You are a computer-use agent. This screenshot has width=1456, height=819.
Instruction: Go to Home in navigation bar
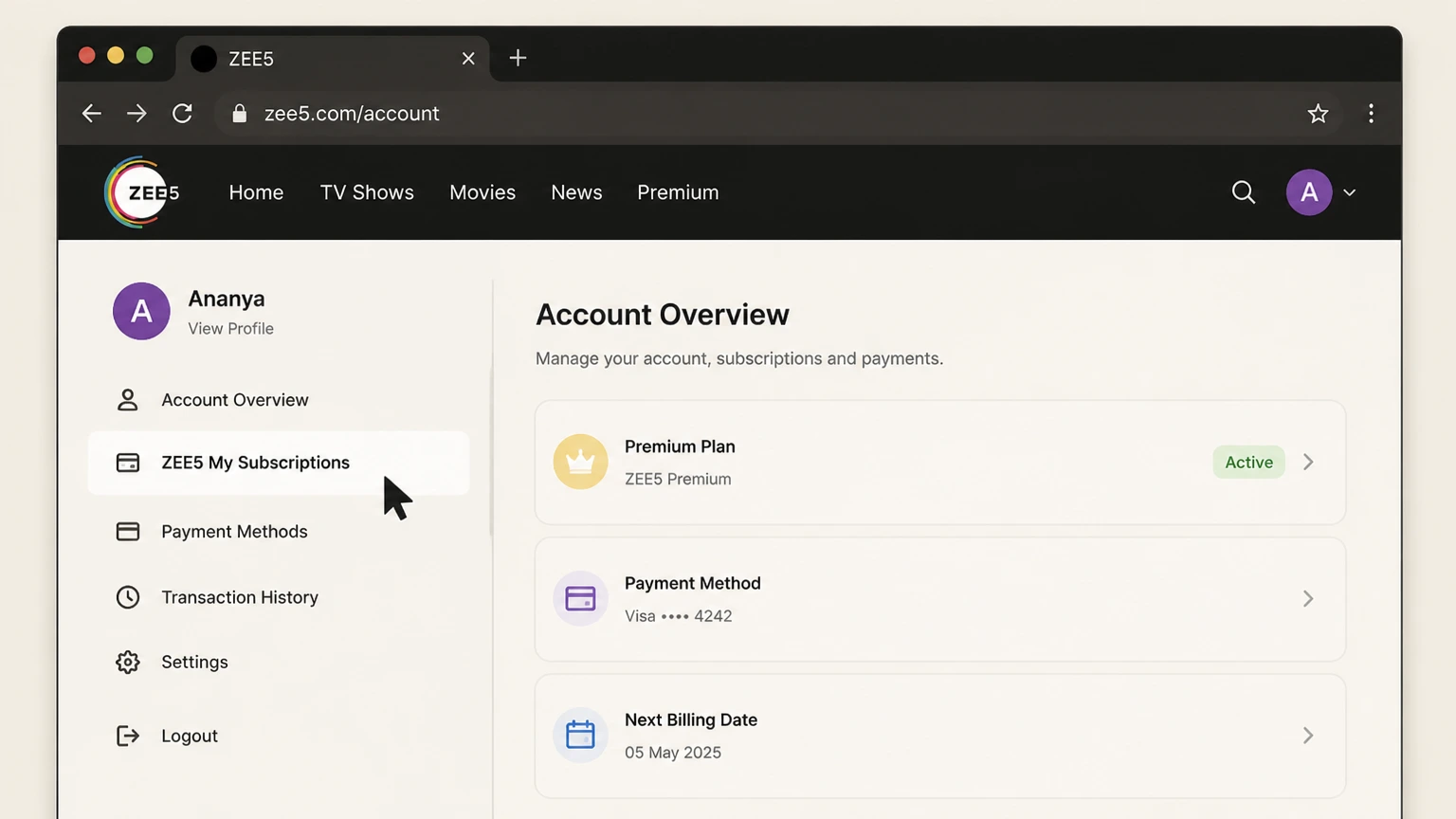click(256, 192)
